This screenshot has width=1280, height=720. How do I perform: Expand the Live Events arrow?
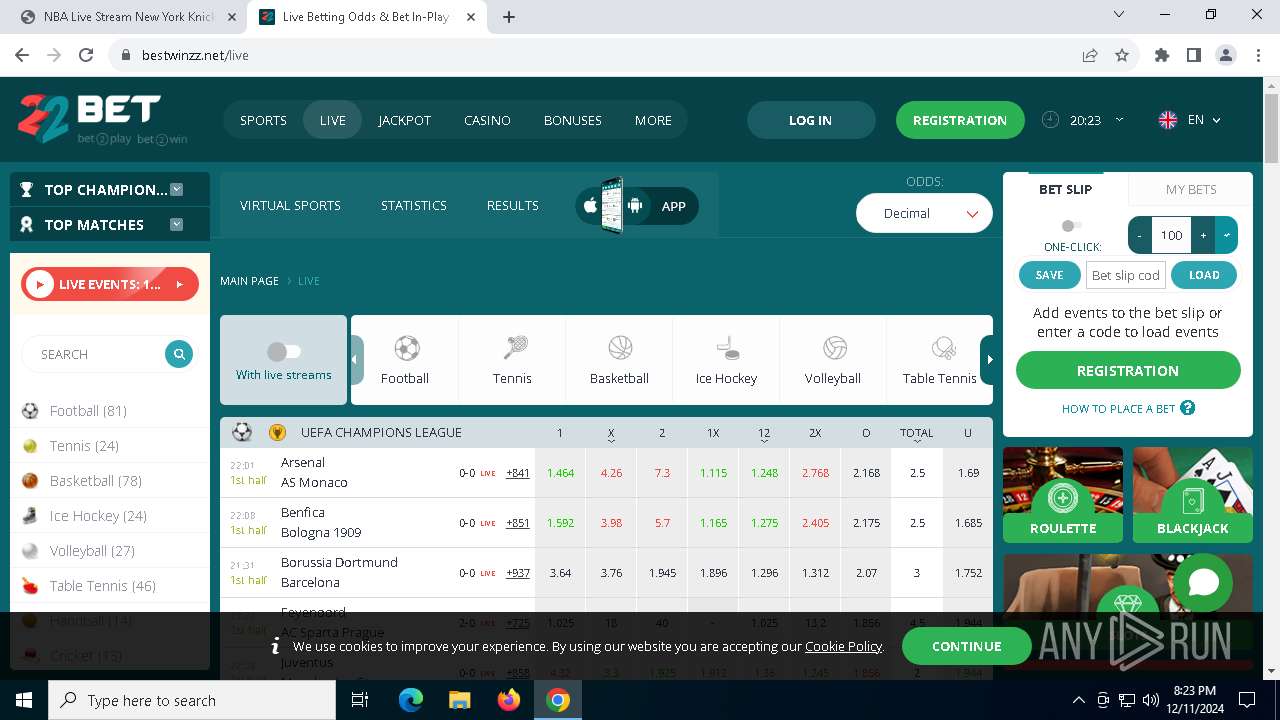point(180,284)
